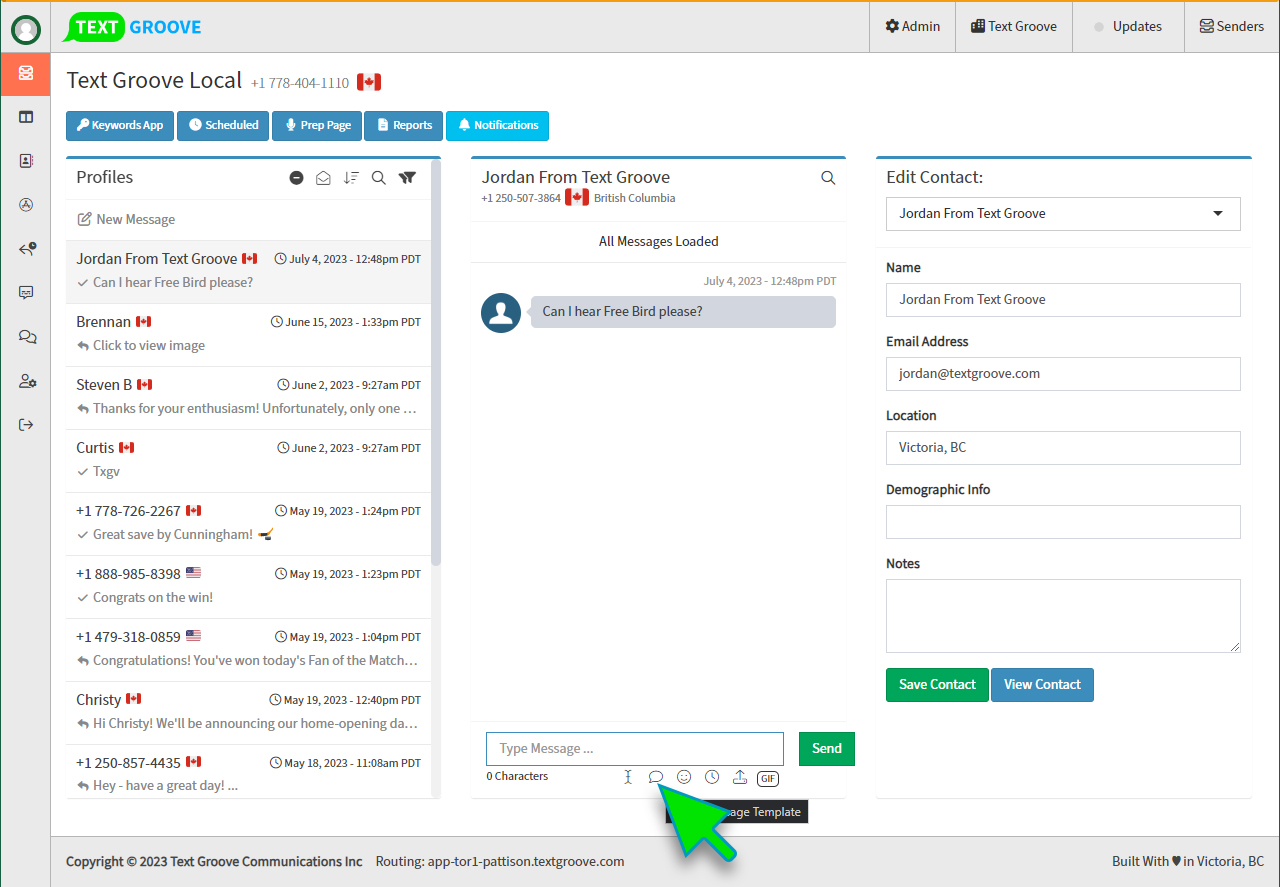Screen dimensions: 1280x887
Task: Click the Name field
Action: 1063,300
